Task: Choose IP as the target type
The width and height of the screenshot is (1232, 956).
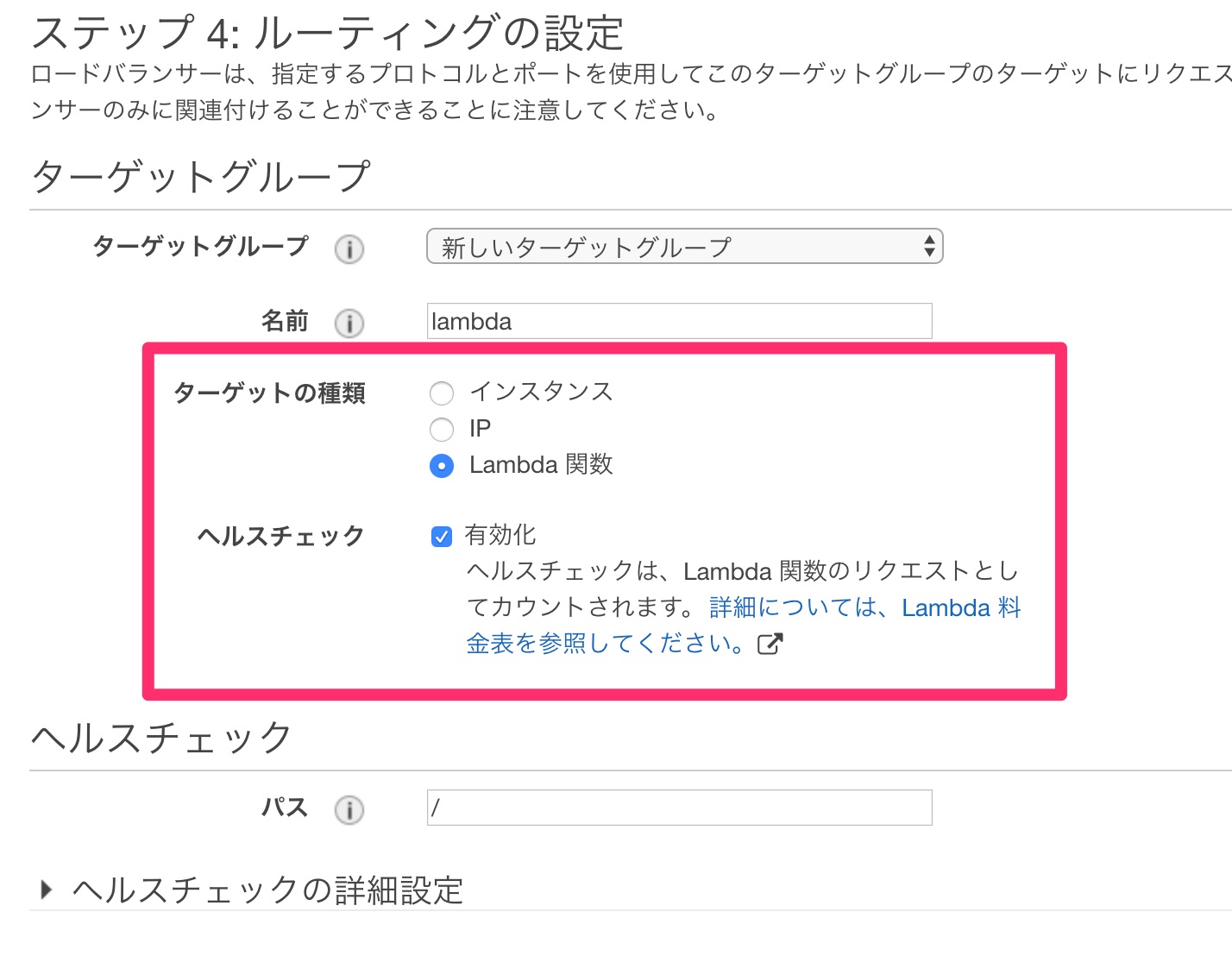Action: [x=441, y=430]
